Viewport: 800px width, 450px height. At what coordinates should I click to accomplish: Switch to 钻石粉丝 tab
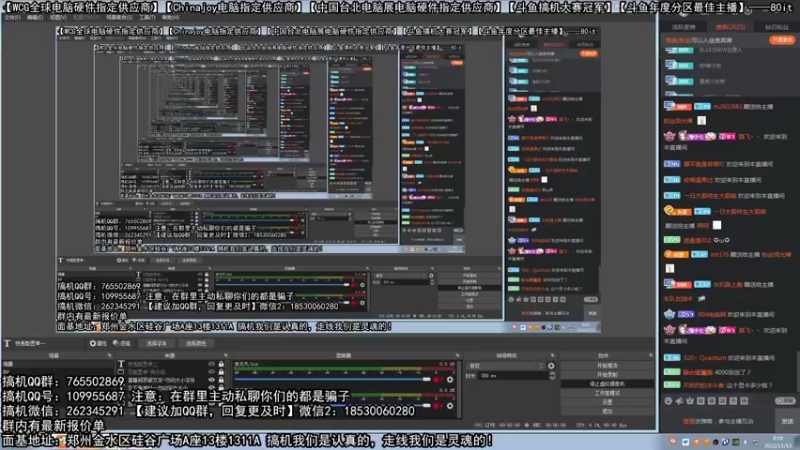[x=776, y=27]
